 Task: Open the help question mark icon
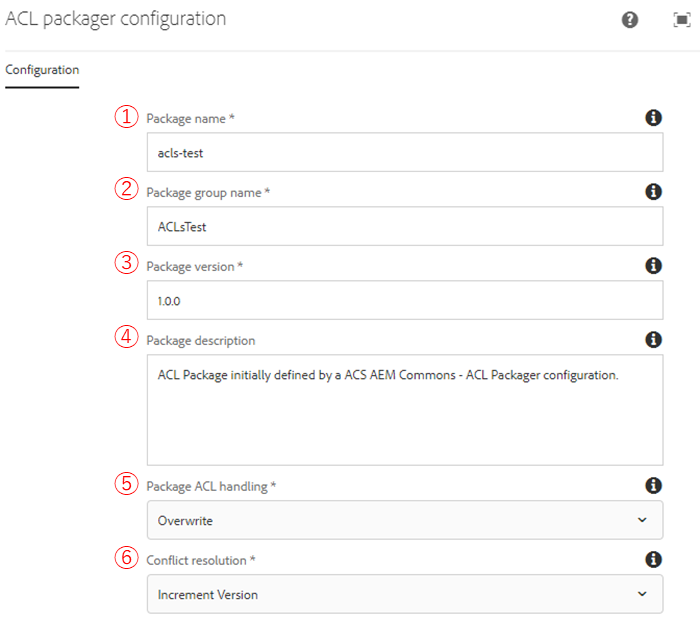[629, 20]
